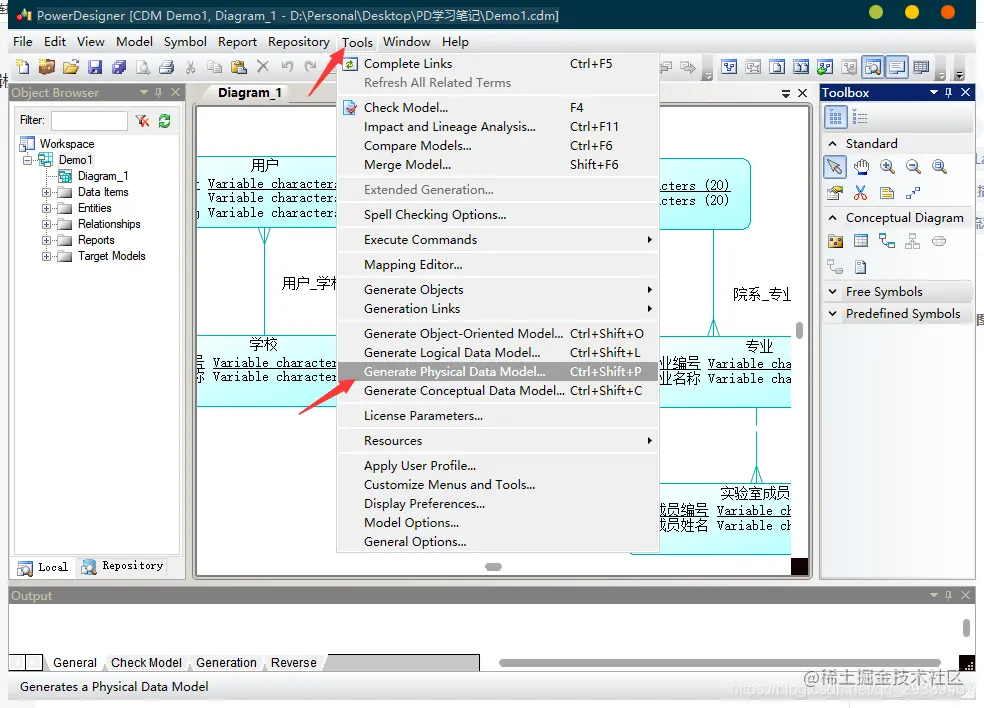Open the Execute Commands submenu

(x=498, y=240)
